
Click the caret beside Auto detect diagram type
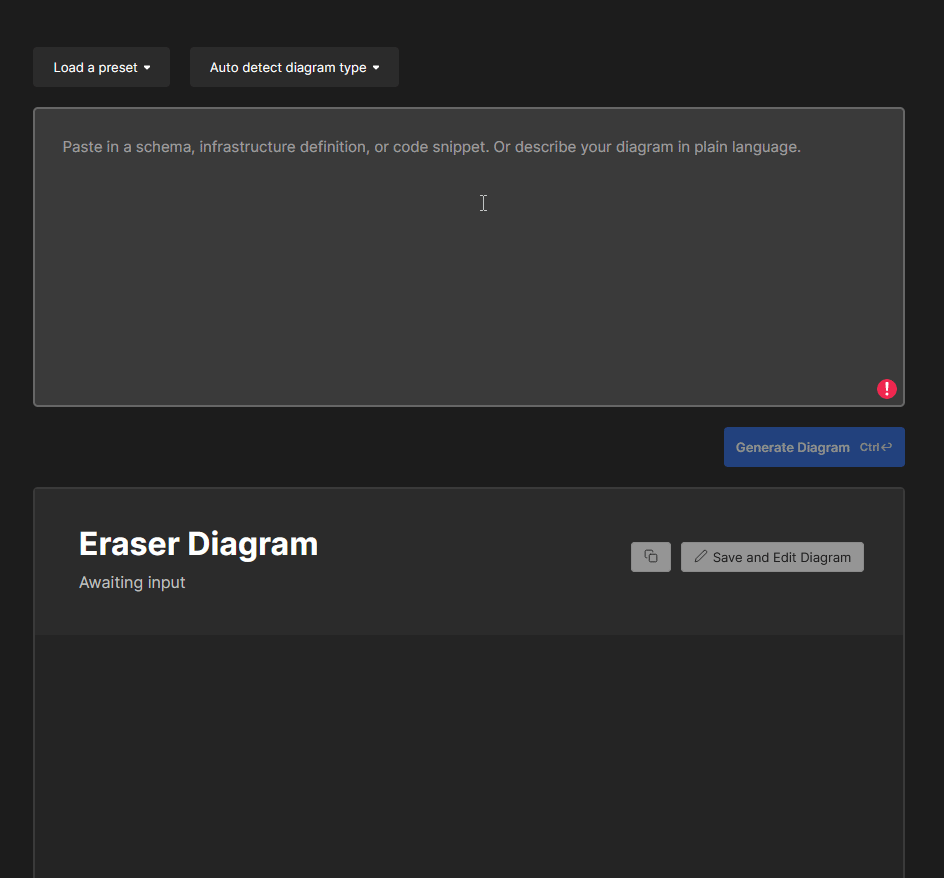[376, 68]
